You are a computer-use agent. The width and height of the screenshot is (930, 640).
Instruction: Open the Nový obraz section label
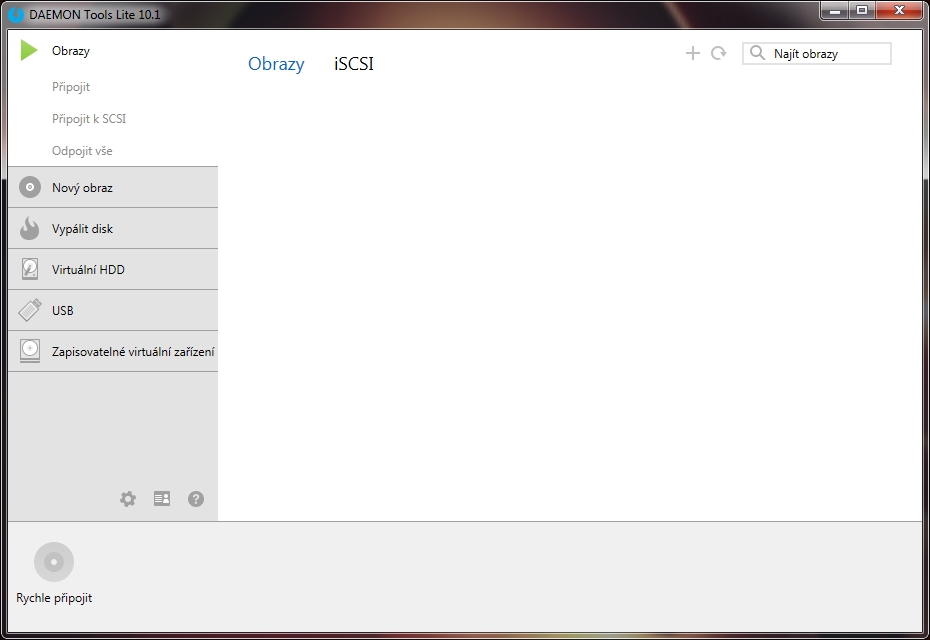tap(82, 188)
